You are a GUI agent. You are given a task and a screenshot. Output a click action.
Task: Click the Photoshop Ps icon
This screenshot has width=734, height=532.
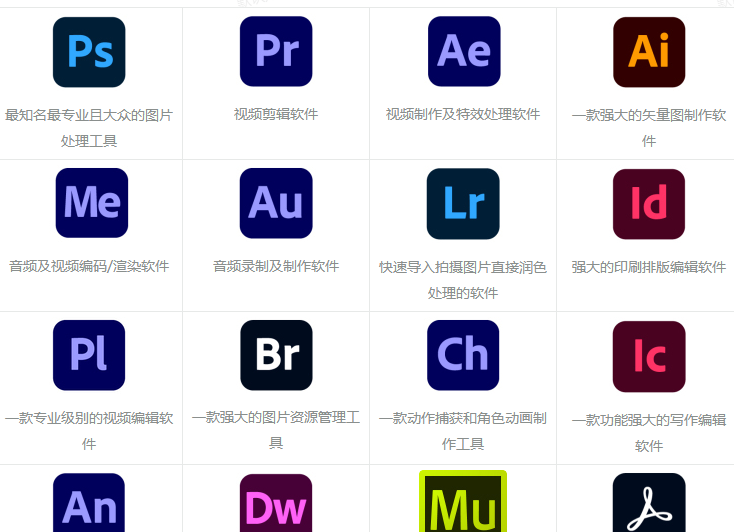tap(89, 52)
